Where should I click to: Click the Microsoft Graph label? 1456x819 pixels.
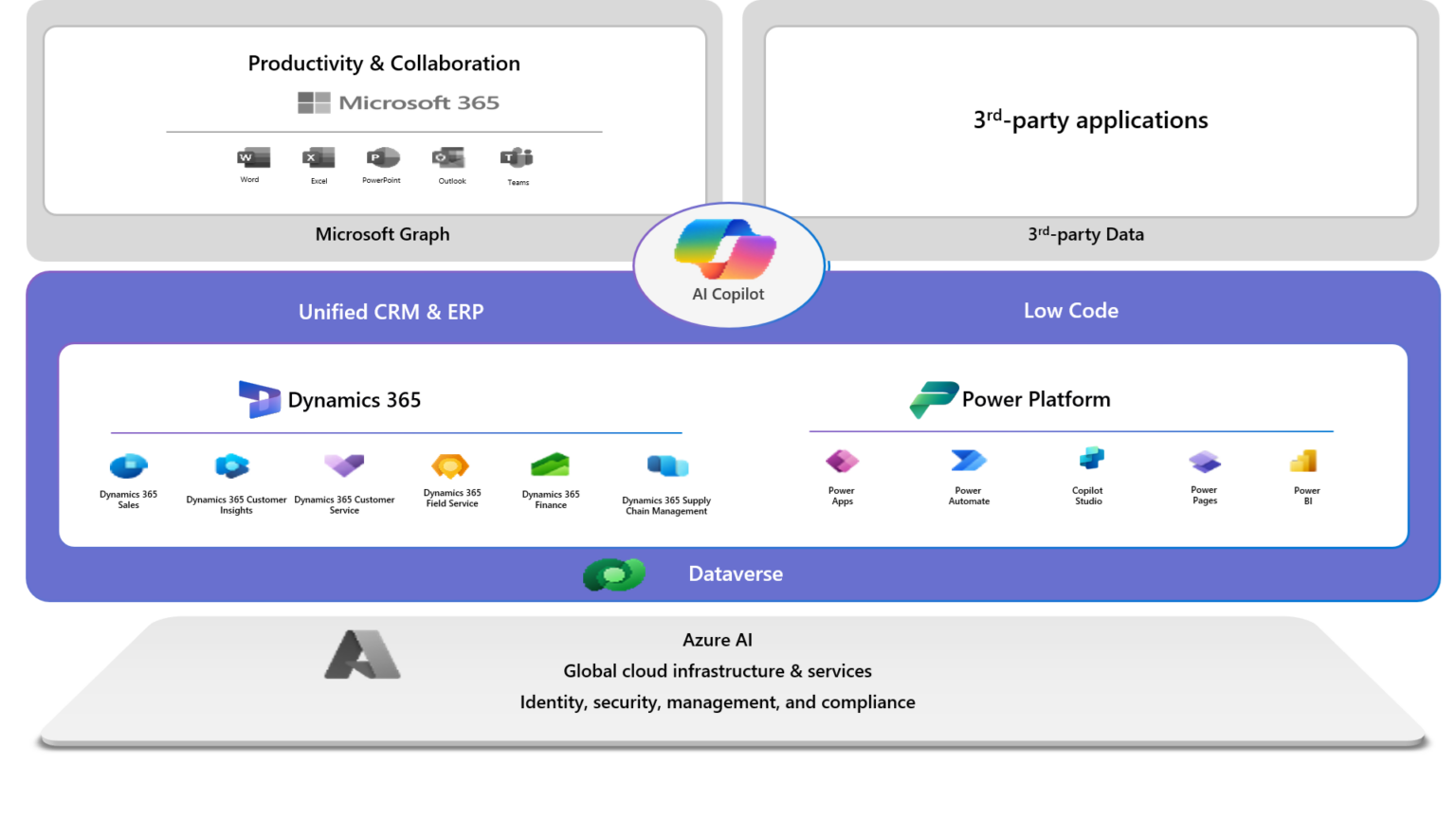(382, 234)
